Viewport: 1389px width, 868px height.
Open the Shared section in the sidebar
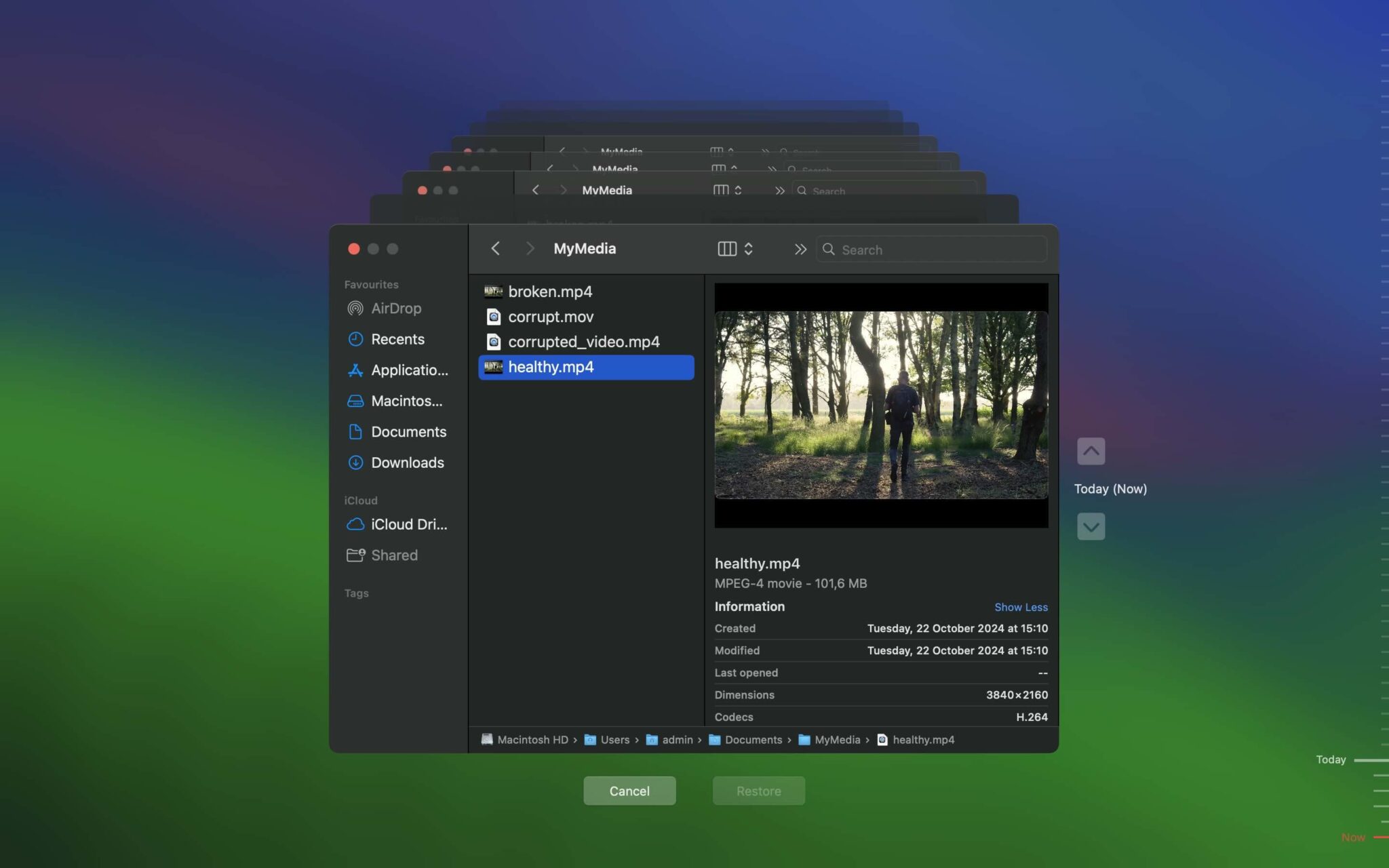[x=393, y=555]
